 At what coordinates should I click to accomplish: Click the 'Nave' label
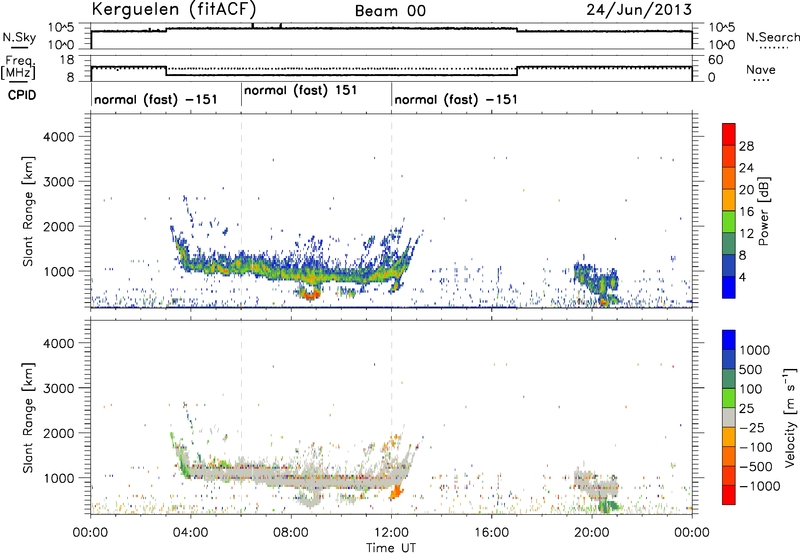click(x=761, y=69)
